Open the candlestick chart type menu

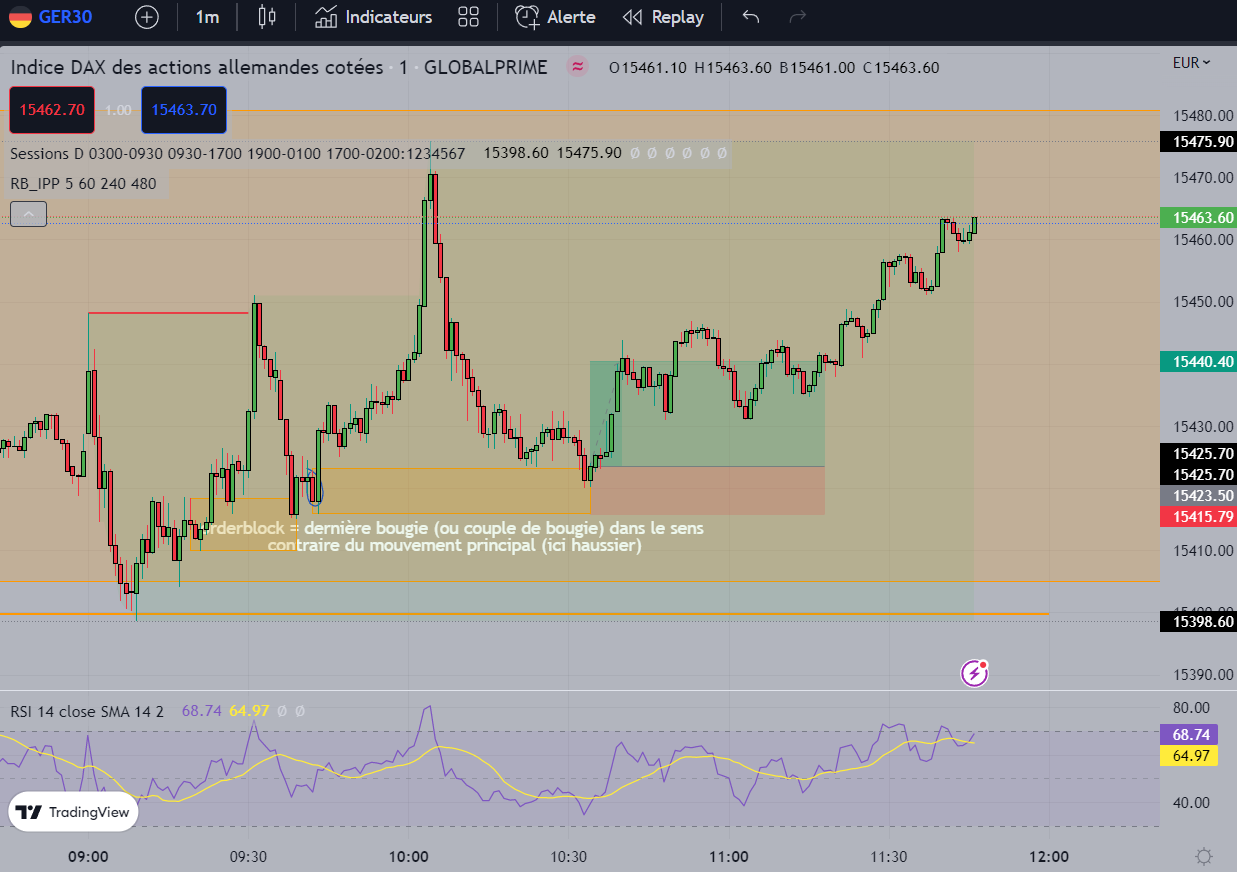(266, 17)
